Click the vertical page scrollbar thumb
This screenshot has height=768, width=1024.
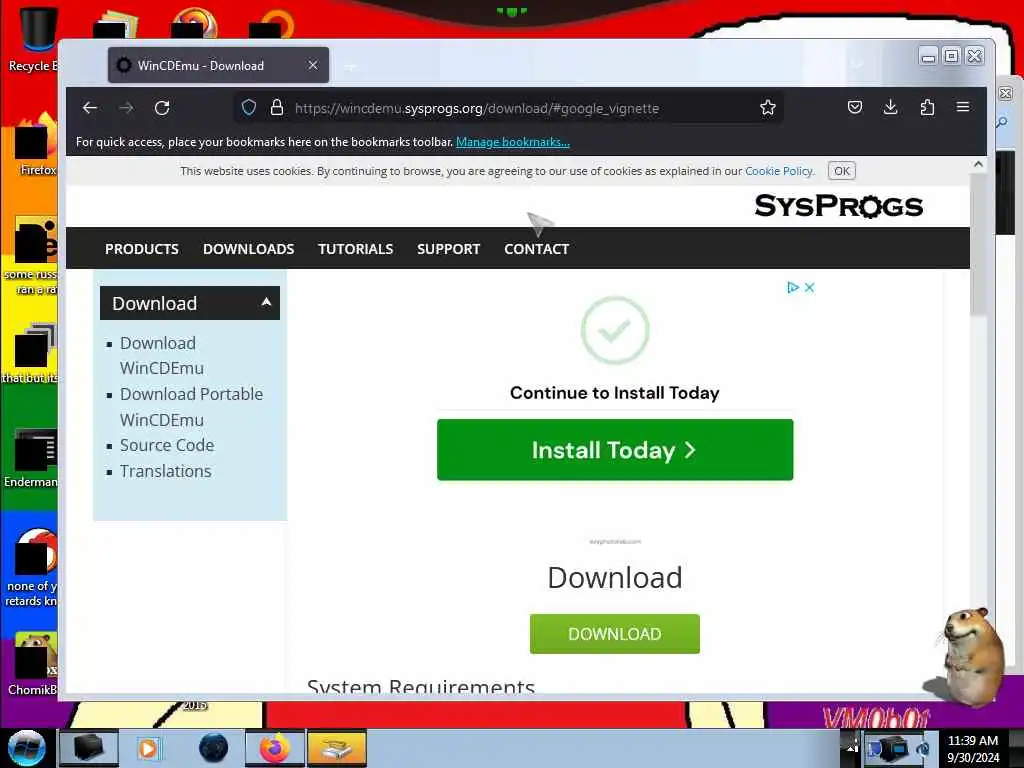click(x=978, y=245)
